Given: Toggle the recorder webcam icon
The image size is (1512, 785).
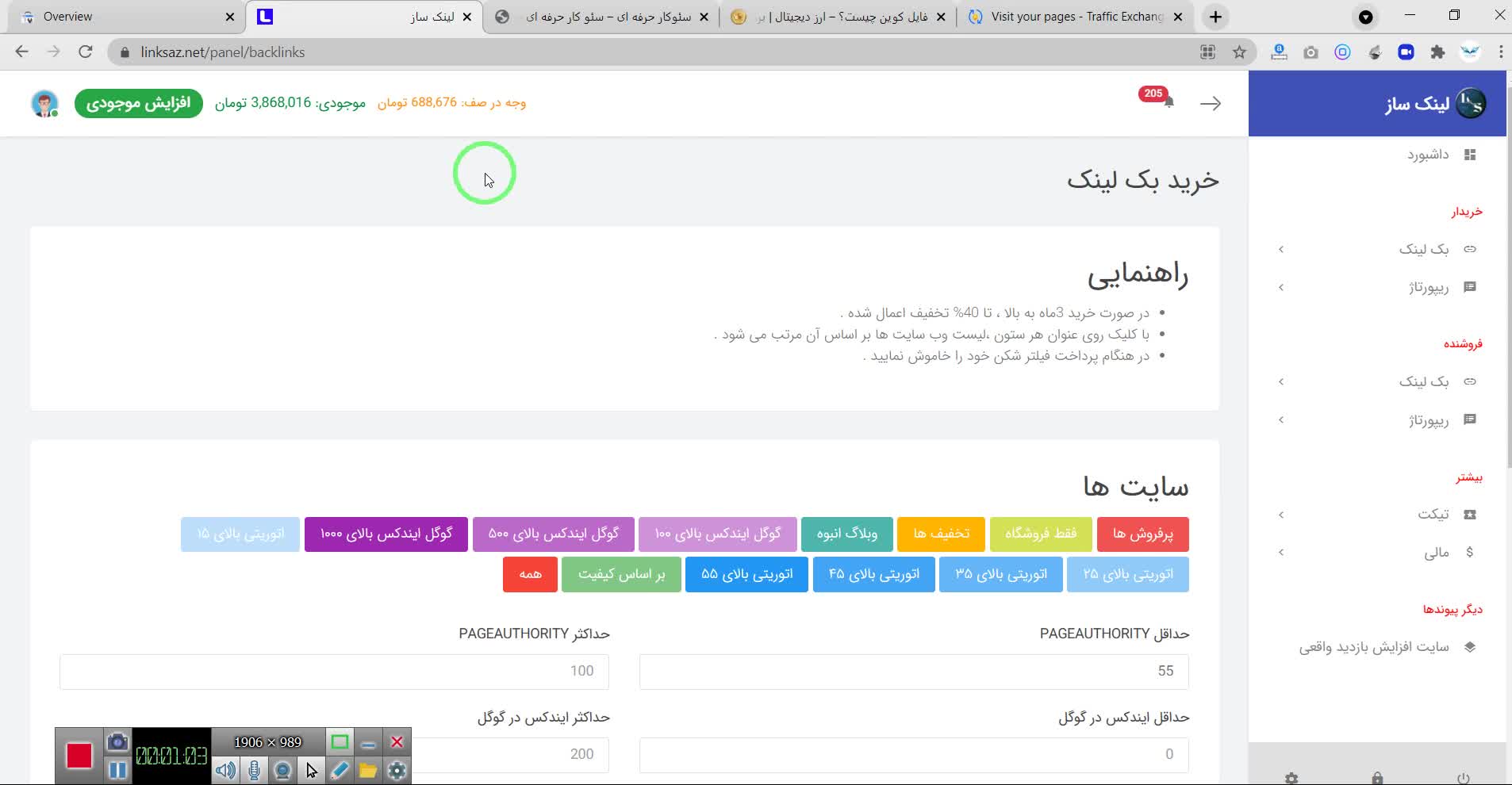Looking at the screenshot, I should [282, 770].
